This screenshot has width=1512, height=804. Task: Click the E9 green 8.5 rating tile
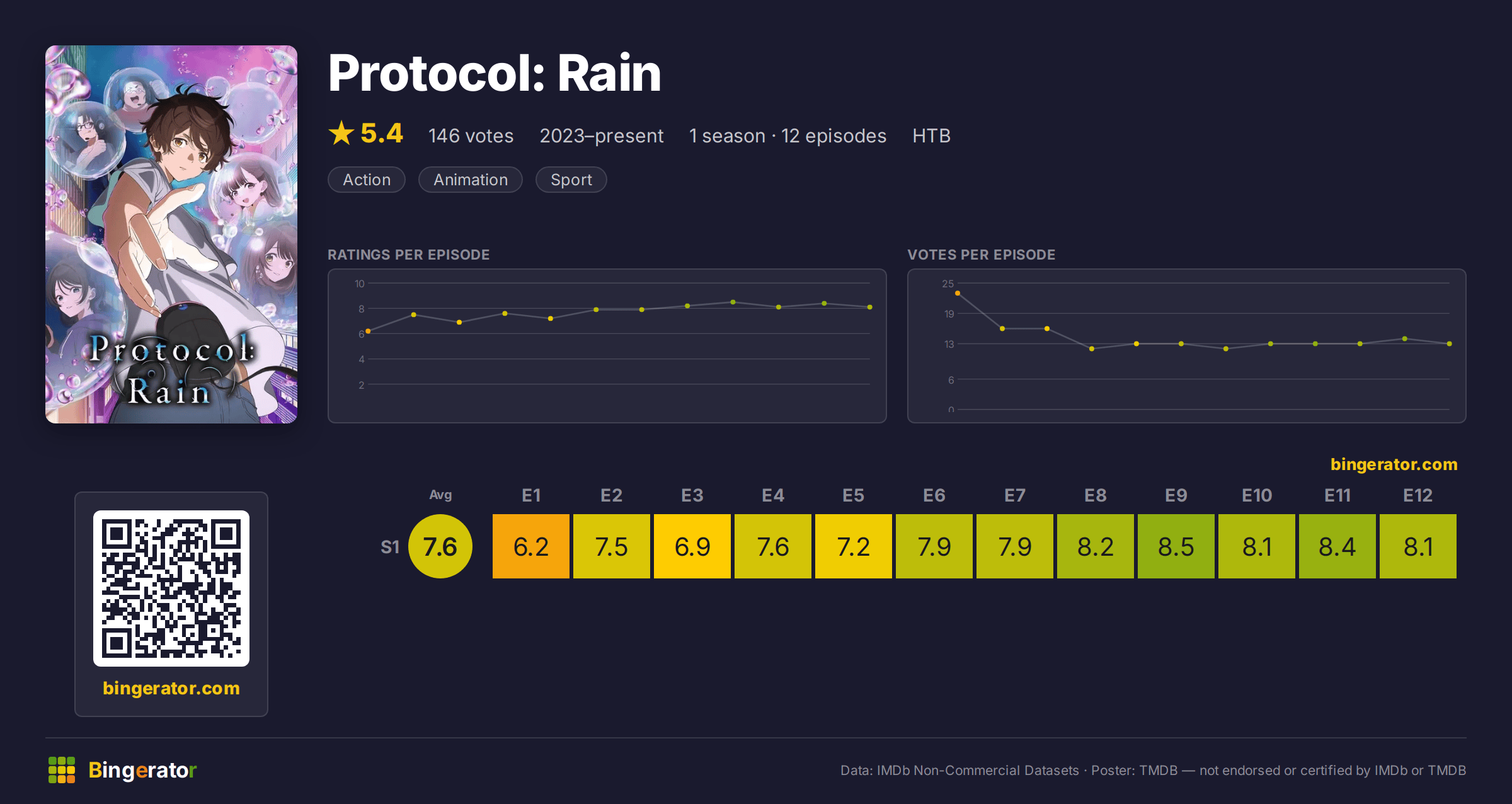coord(1176,546)
